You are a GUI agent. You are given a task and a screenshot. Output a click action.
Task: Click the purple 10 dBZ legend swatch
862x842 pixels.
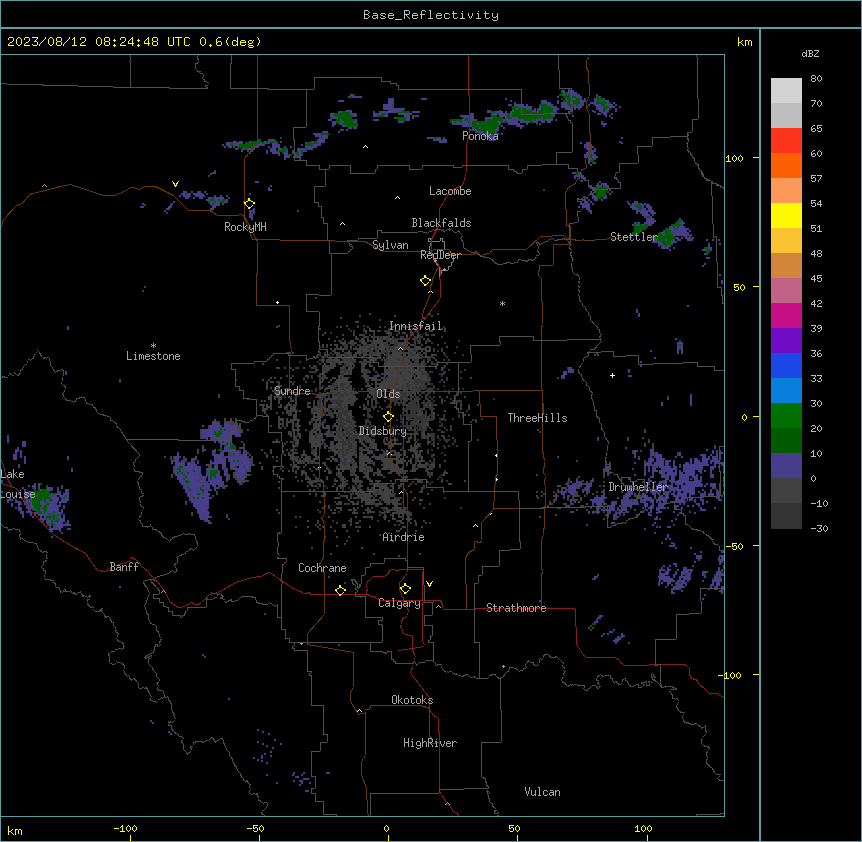[x=786, y=466]
